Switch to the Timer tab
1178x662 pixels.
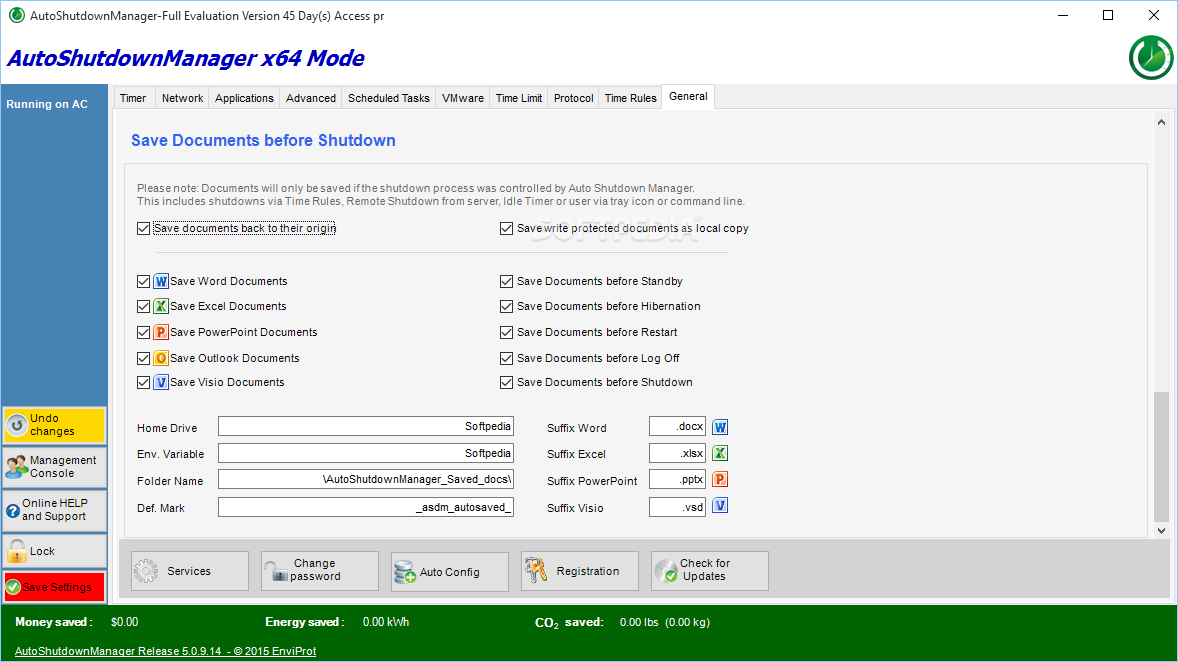coord(133,98)
